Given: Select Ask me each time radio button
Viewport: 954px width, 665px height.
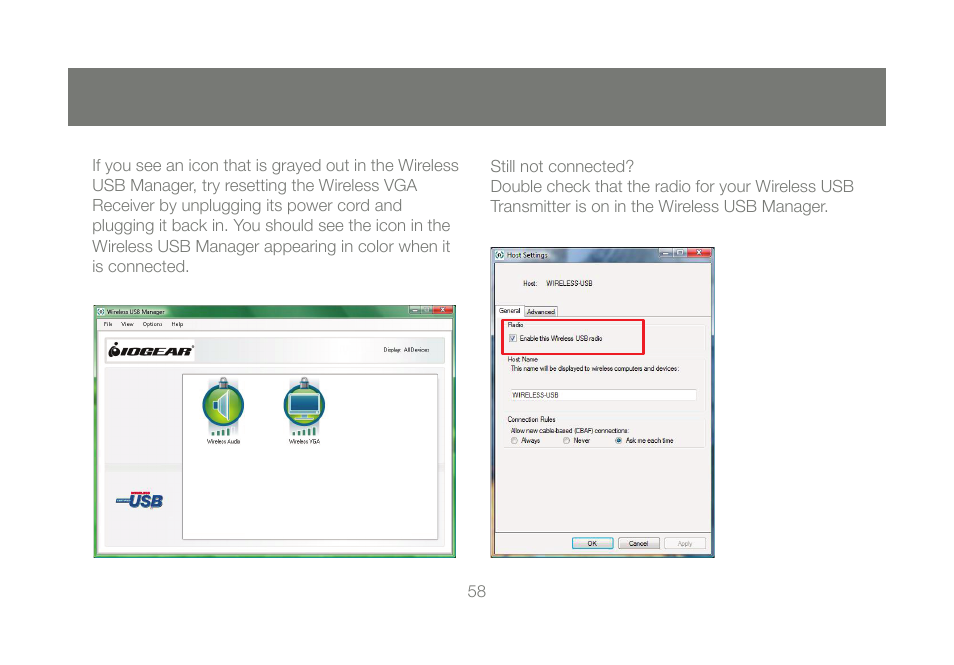Looking at the screenshot, I should point(619,440).
